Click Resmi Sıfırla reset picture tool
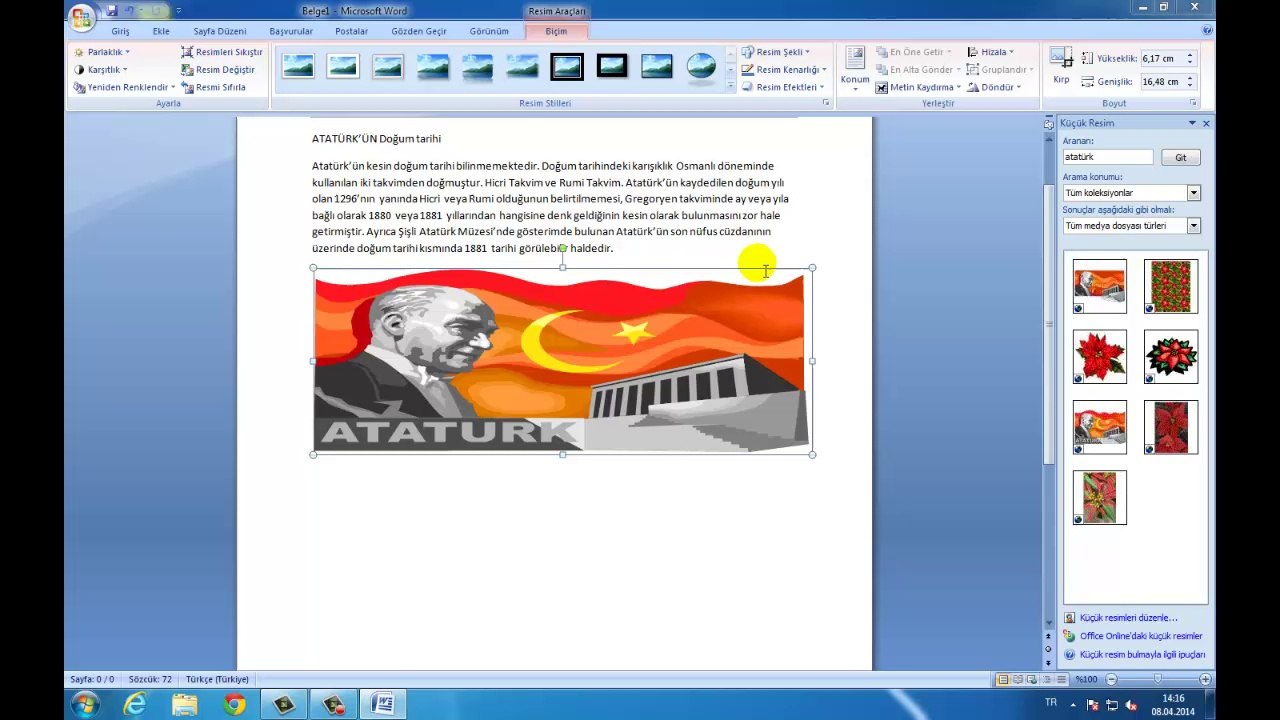Viewport: 1280px width, 720px height. (213, 87)
